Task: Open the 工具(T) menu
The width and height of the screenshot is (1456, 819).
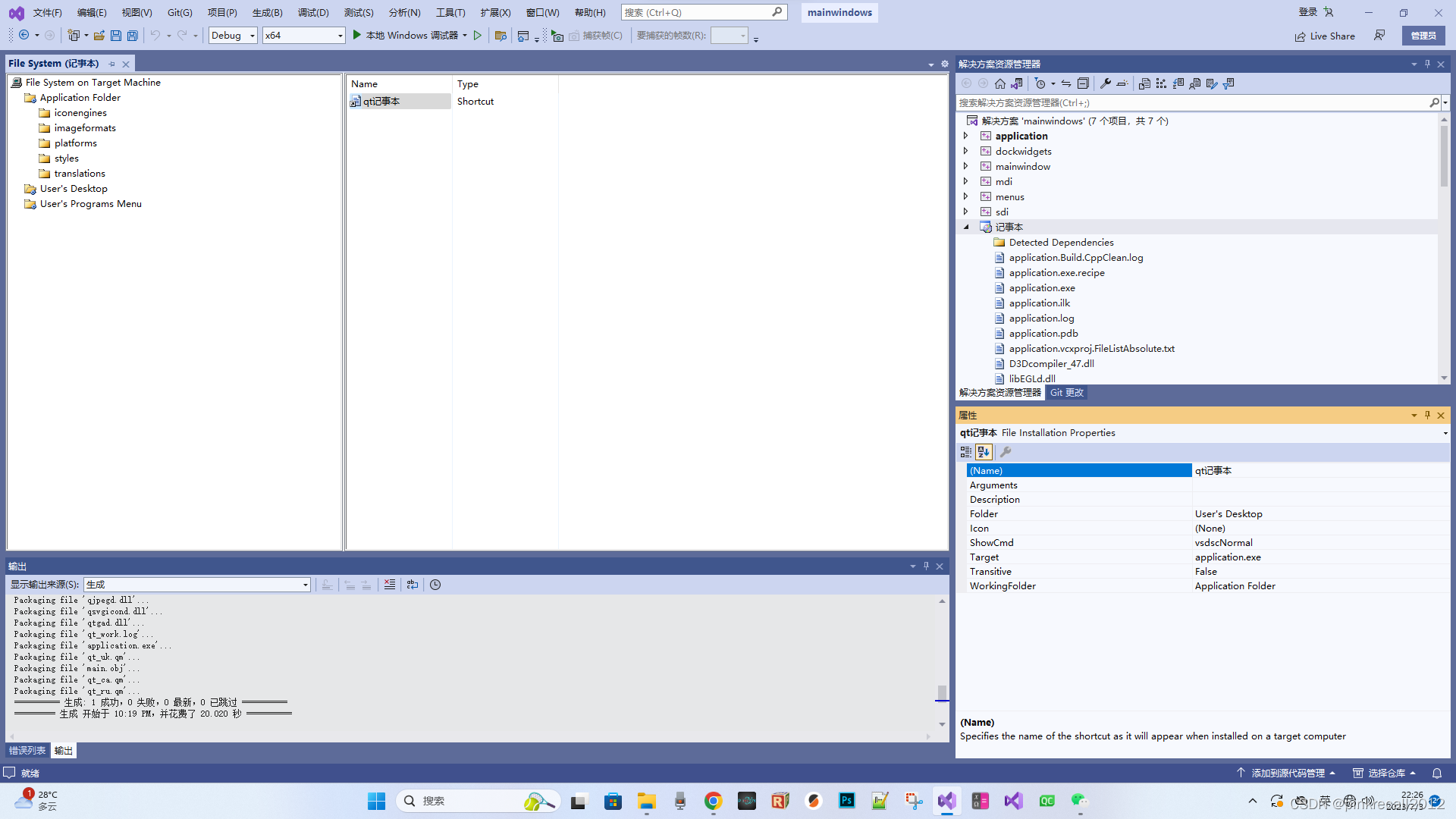Action: click(x=450, y=12)
